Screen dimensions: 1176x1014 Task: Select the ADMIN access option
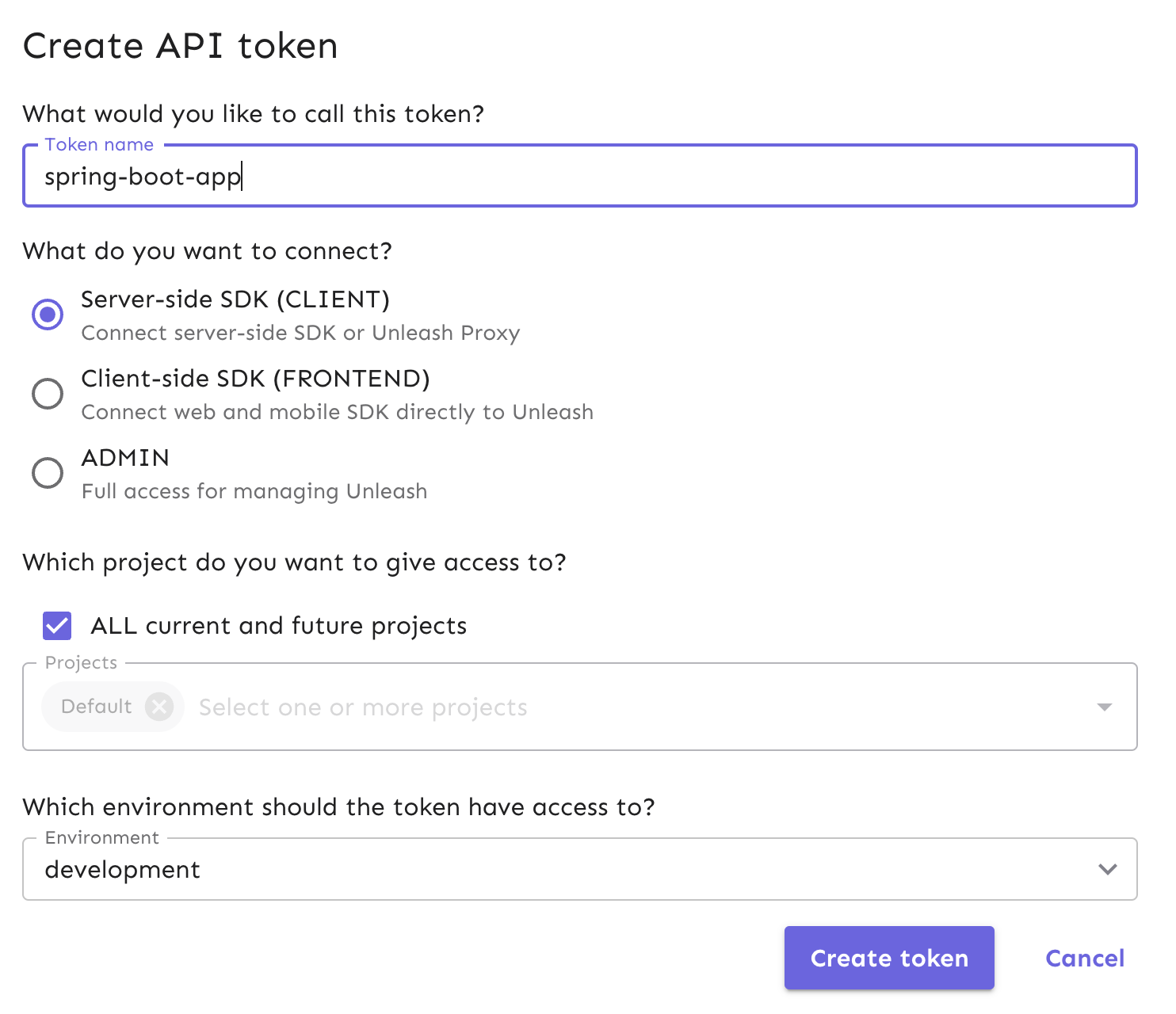pyautogui.click(x=48, y=473)
